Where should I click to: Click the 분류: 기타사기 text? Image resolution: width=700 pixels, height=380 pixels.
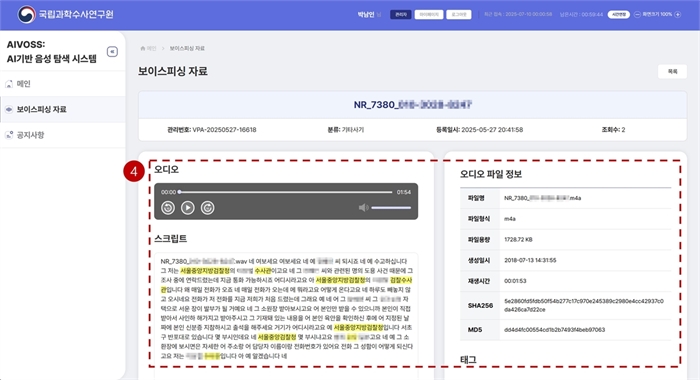346,130
